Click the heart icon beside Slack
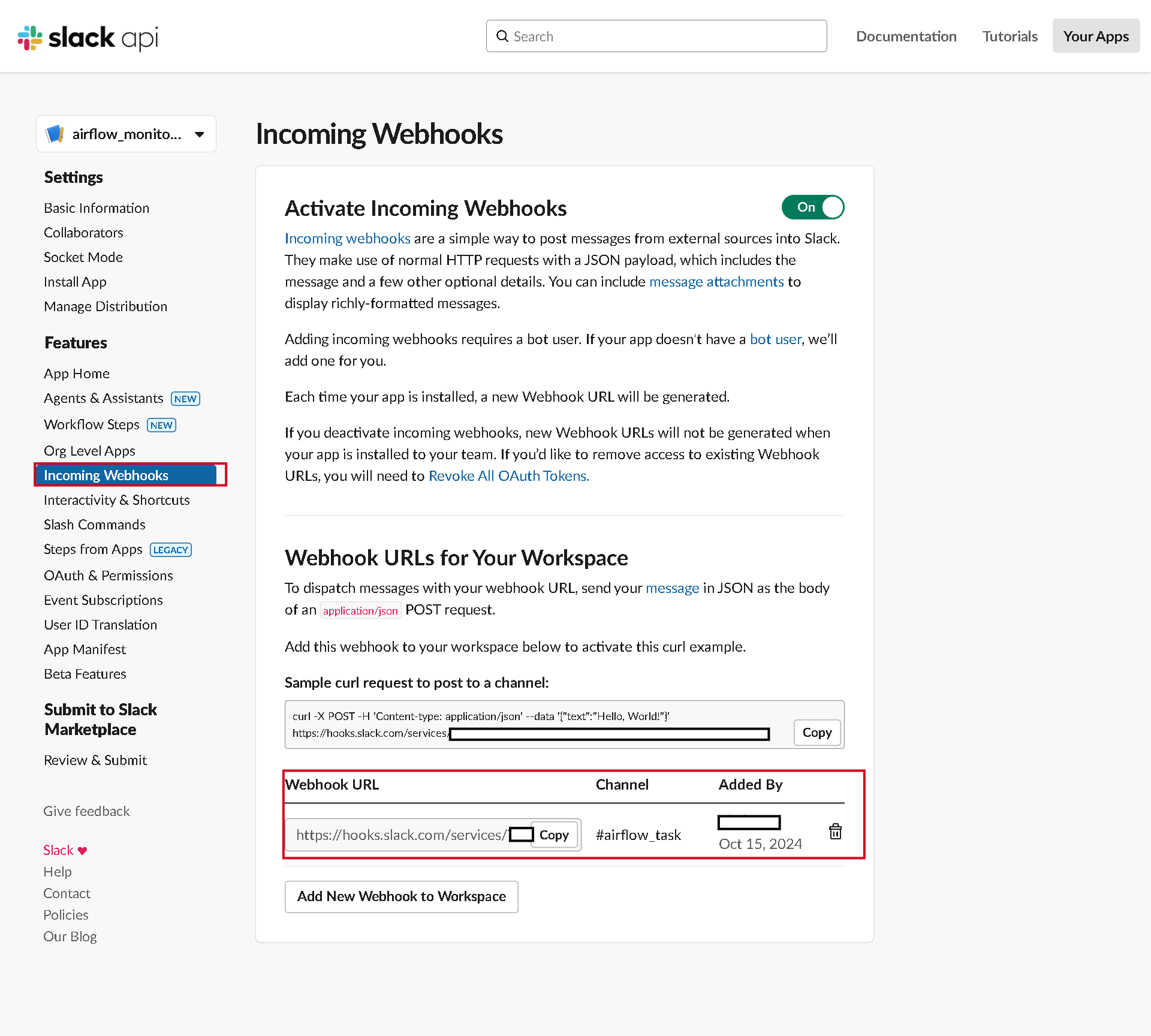 (x=83, y=850)
